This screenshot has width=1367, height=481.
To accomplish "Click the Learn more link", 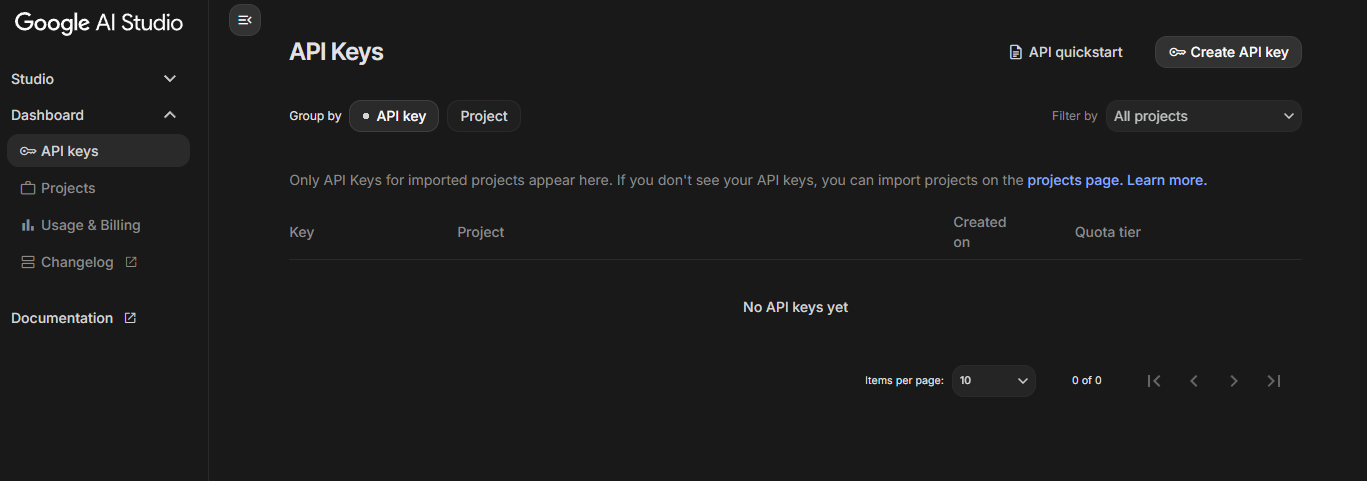I will (1167, 181).
